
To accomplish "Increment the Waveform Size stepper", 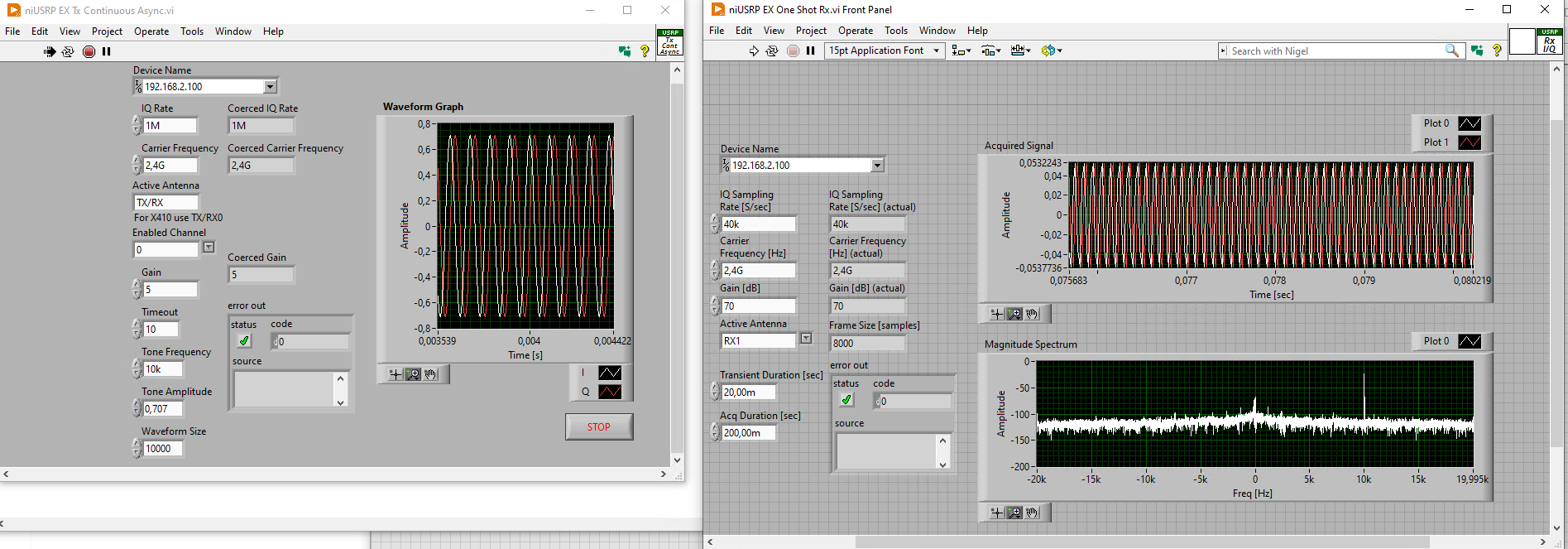I will click(137, 444).
